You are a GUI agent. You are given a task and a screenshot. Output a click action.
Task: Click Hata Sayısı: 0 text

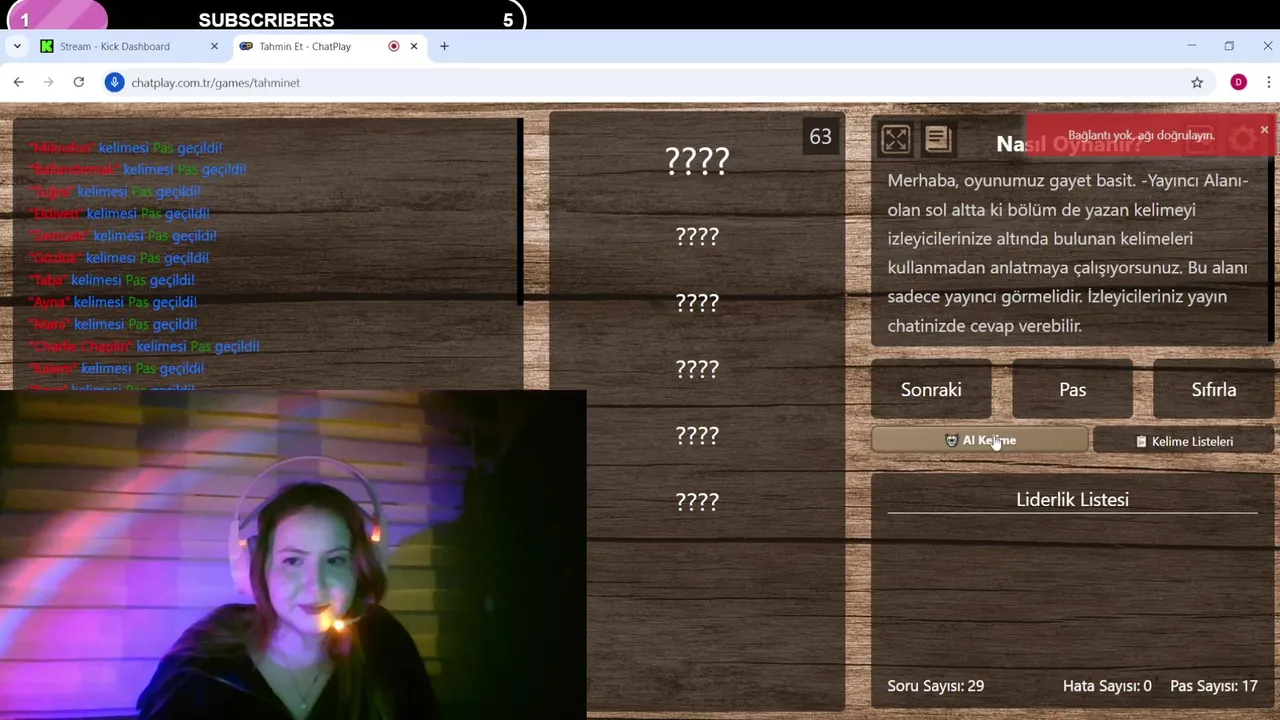click(1107, 686)
